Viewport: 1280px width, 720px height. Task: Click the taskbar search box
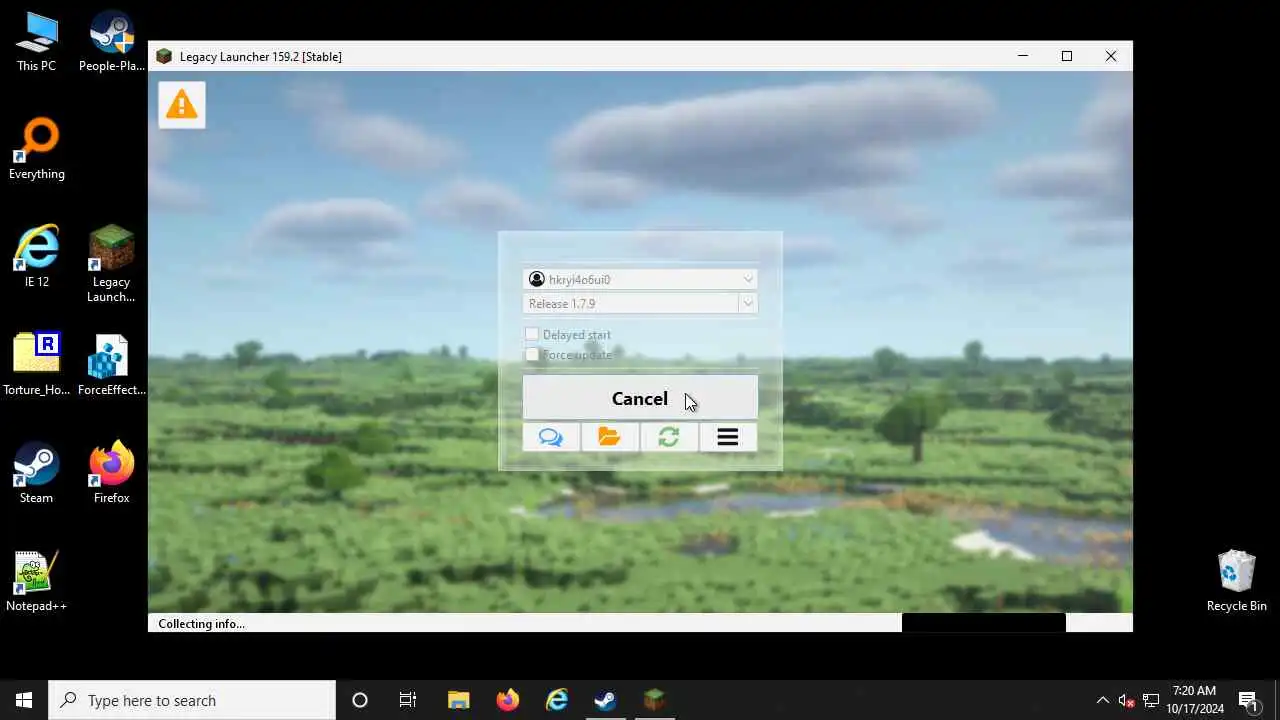pyautogui.click(x=192, y=700)
